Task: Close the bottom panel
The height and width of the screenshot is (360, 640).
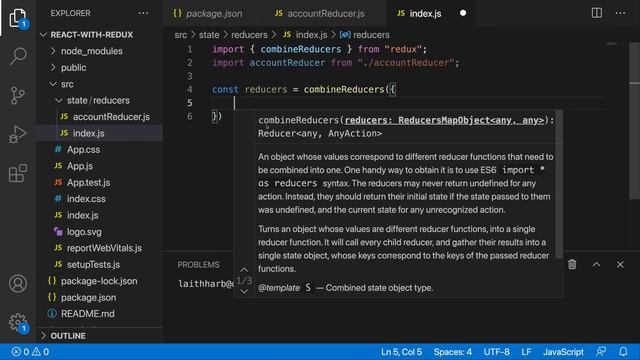Action: click(x=620, y=264)
